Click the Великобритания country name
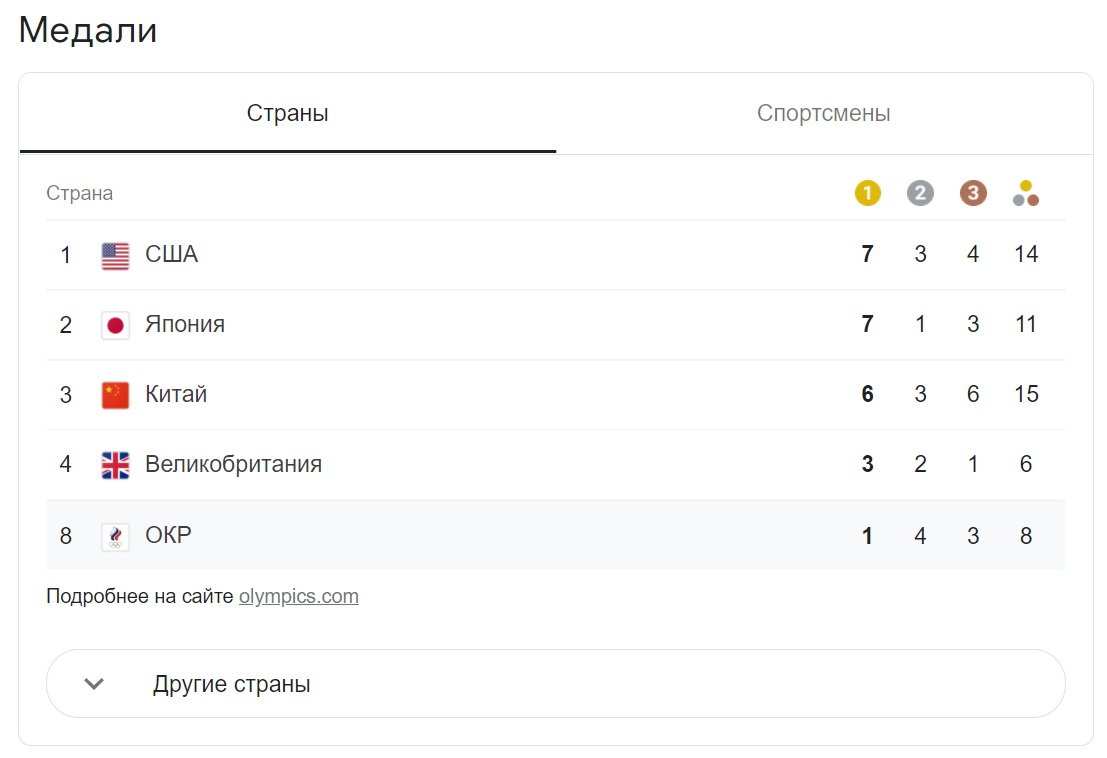This screenshot has height=758, width=1107. coord(234,464)
